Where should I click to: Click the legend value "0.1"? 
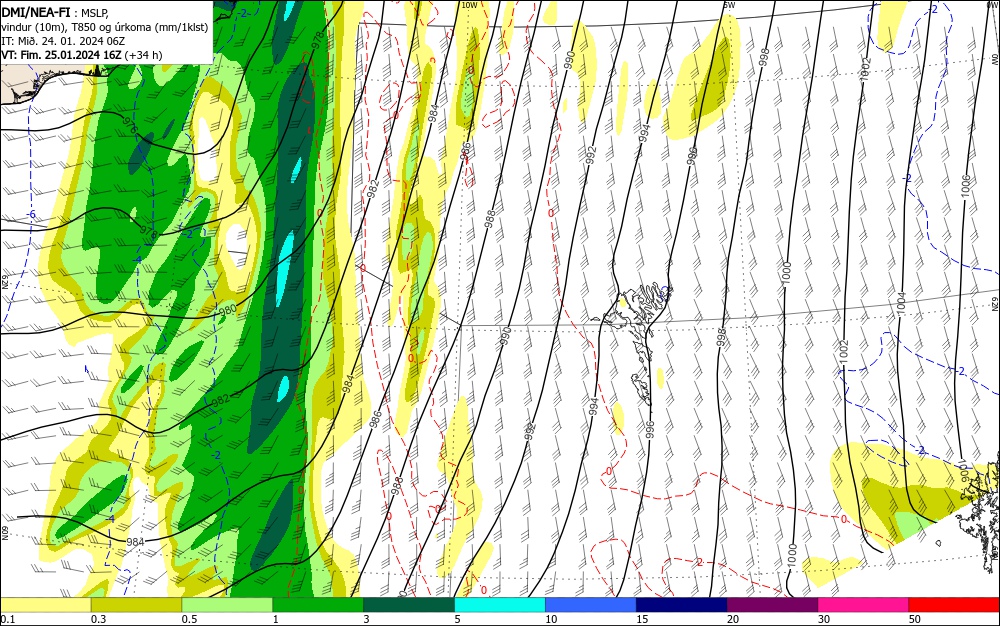pyautogui.click(x=8, y=619)
